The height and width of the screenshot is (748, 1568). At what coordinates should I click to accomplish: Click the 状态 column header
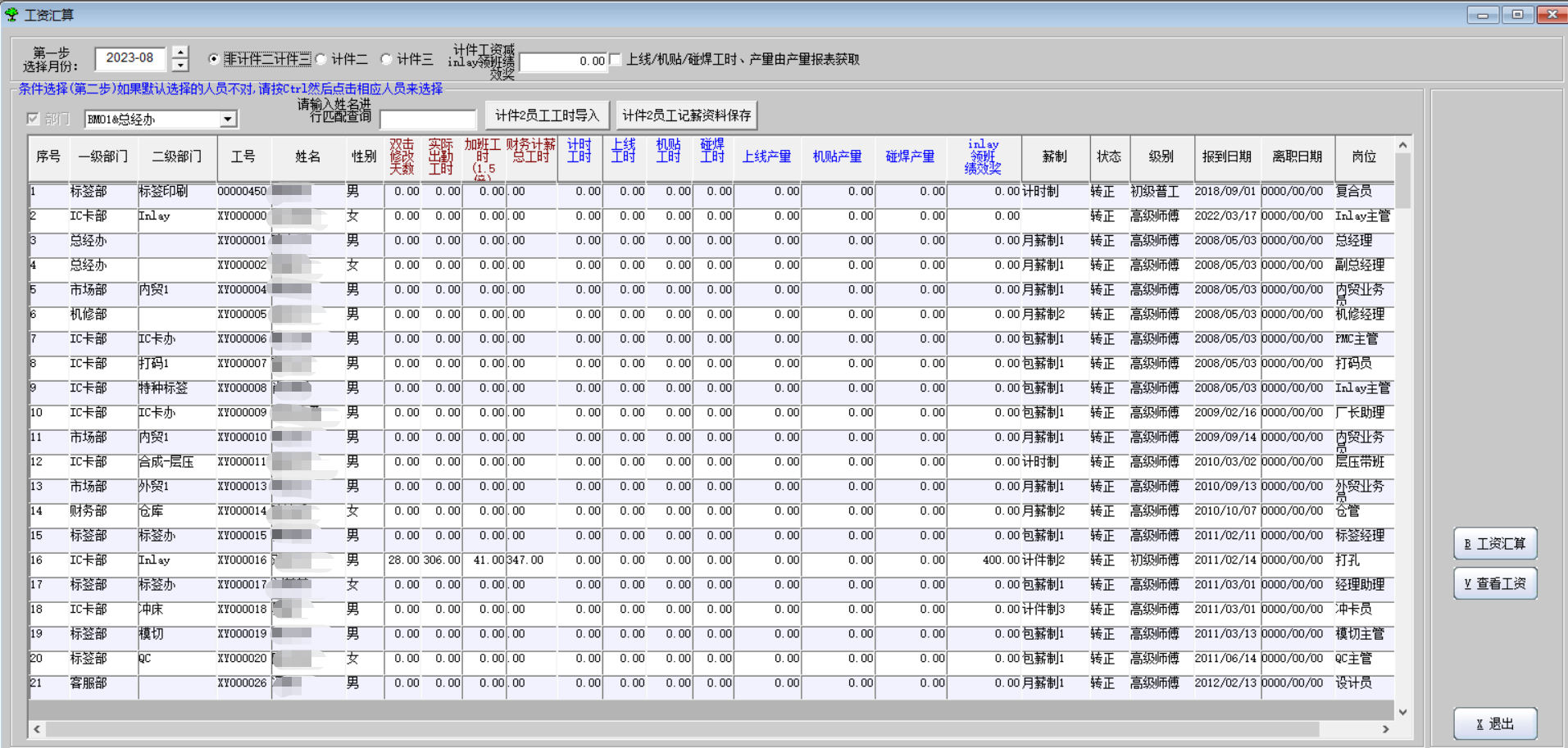[1109, 157]
